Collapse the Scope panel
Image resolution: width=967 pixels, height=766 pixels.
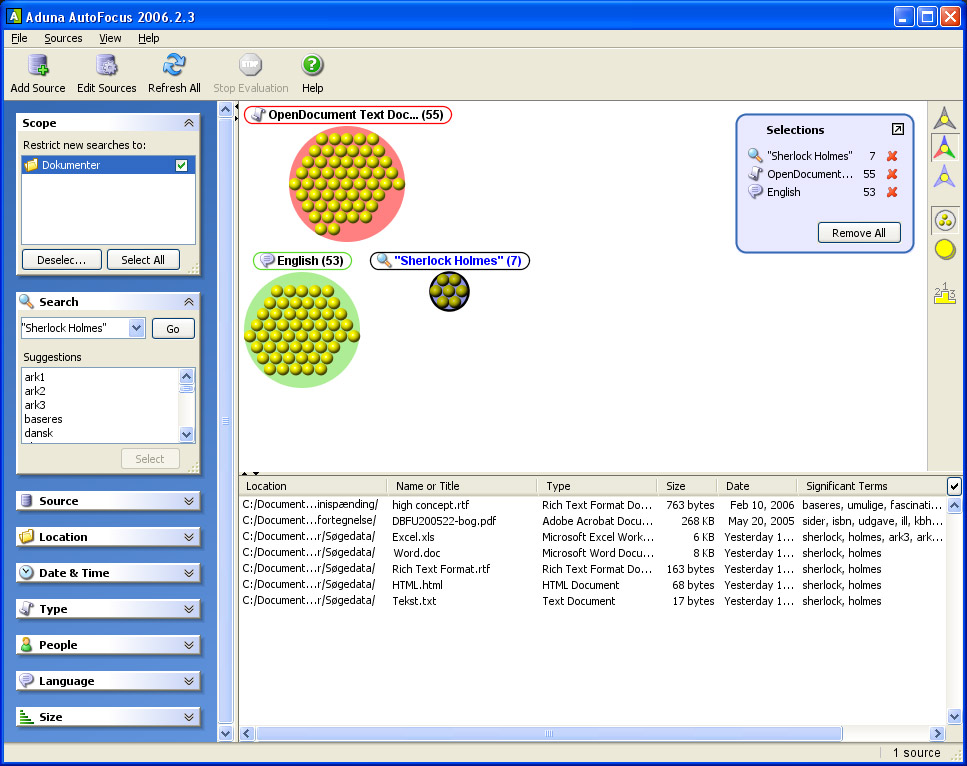(x=188, y=123)
